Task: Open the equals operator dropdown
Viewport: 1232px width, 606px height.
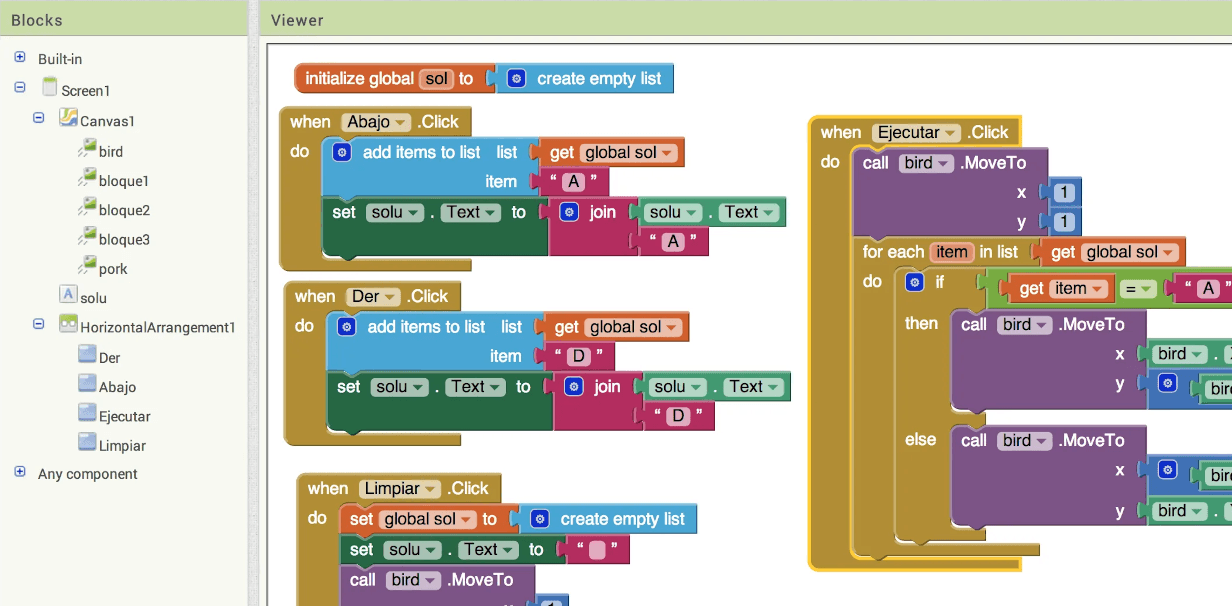Action: [x=1144, y=289]
